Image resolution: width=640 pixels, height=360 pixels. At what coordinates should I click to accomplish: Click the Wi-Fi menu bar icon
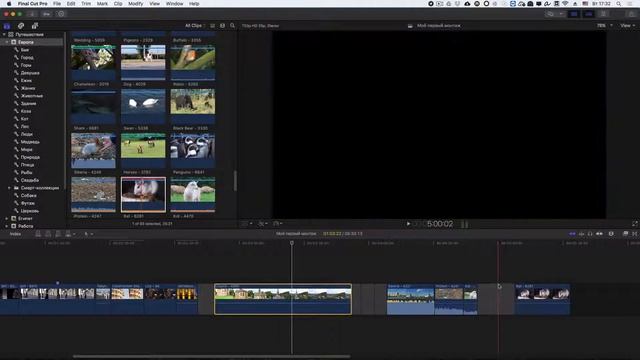(565, 4)
